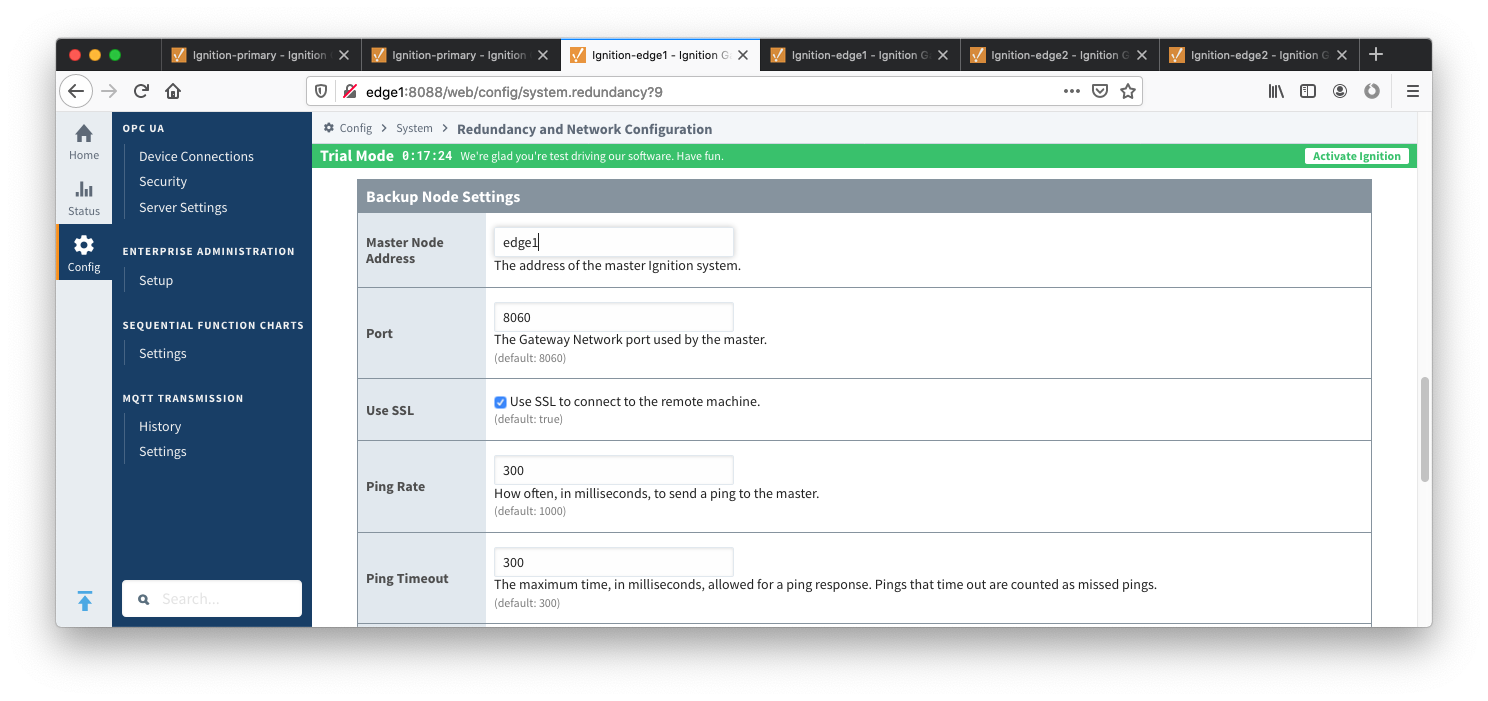Go back to the previous page
Screen dimensions: 1488x701
76,91
